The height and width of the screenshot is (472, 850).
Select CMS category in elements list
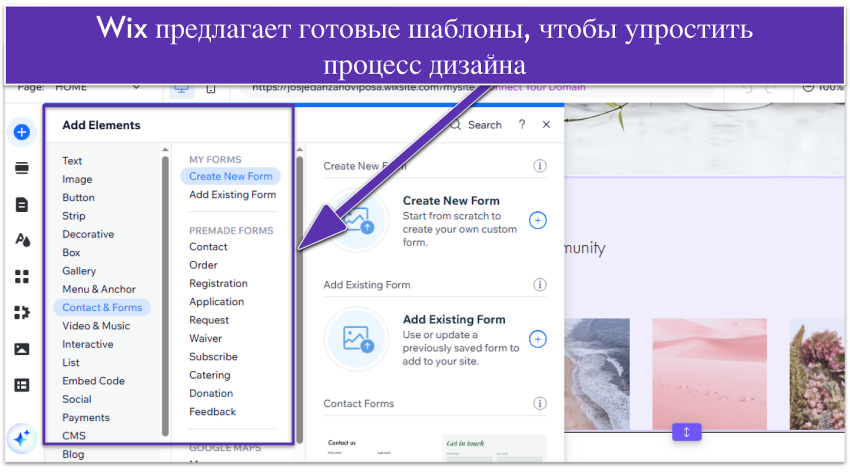click(74, 436)
